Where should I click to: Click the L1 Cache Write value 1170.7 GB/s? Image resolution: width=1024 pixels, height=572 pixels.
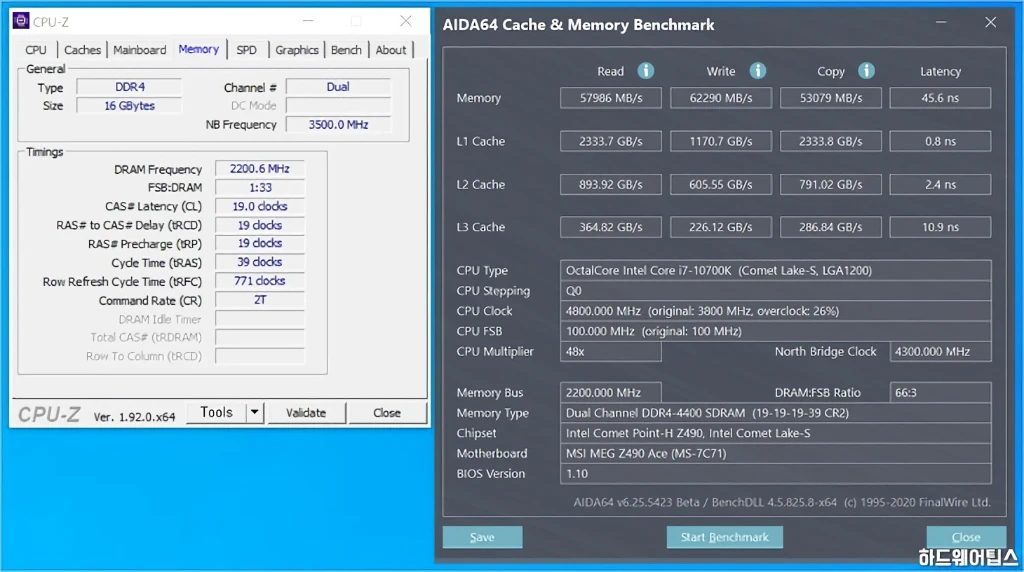pyautogui.click(x=721, y=141)
